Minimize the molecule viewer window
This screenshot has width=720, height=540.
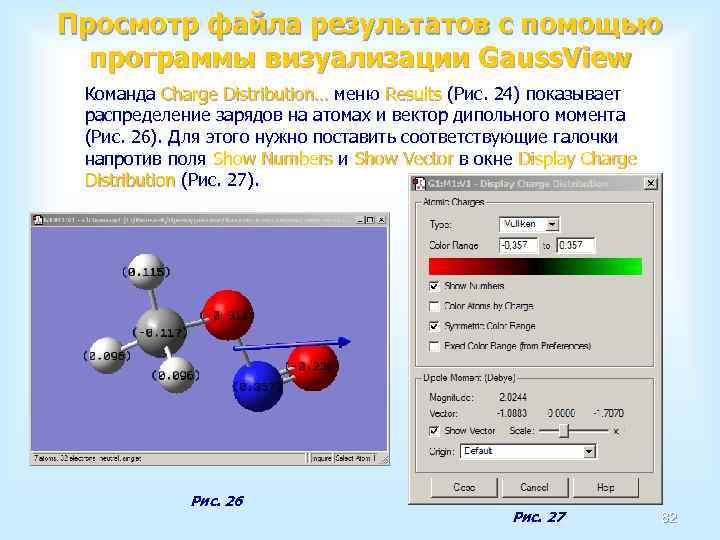(361, 220)
